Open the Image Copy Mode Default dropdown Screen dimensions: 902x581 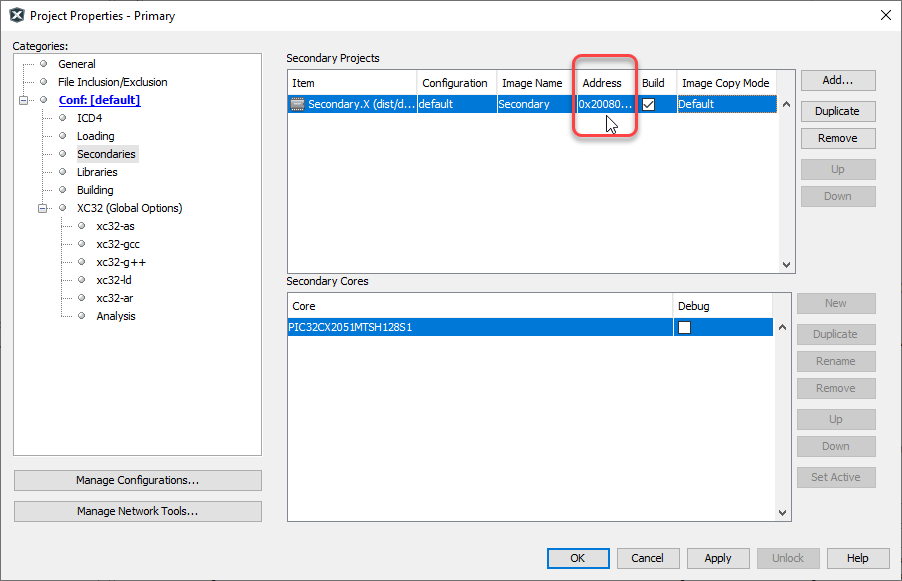725,104
